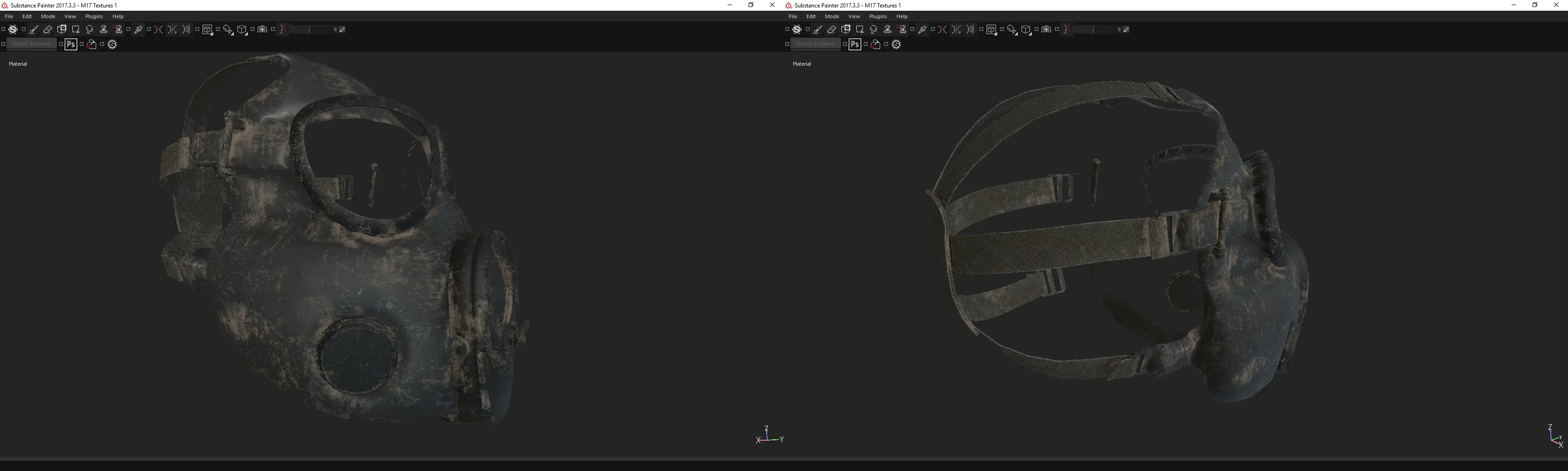Open Substance Source icon in right window
Screen dimensions: 1568x471
[896, 44]
